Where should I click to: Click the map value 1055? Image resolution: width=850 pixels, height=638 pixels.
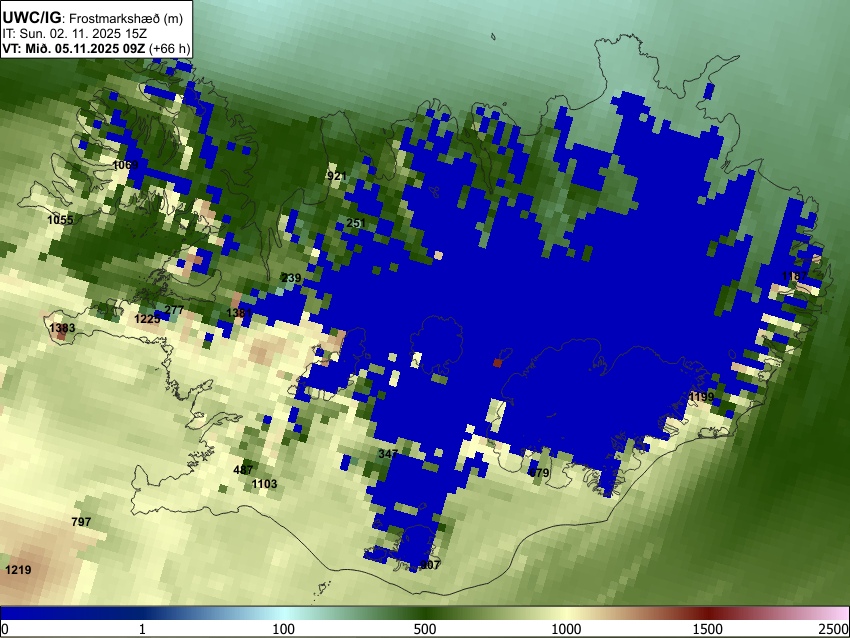(x=60, y=220)
